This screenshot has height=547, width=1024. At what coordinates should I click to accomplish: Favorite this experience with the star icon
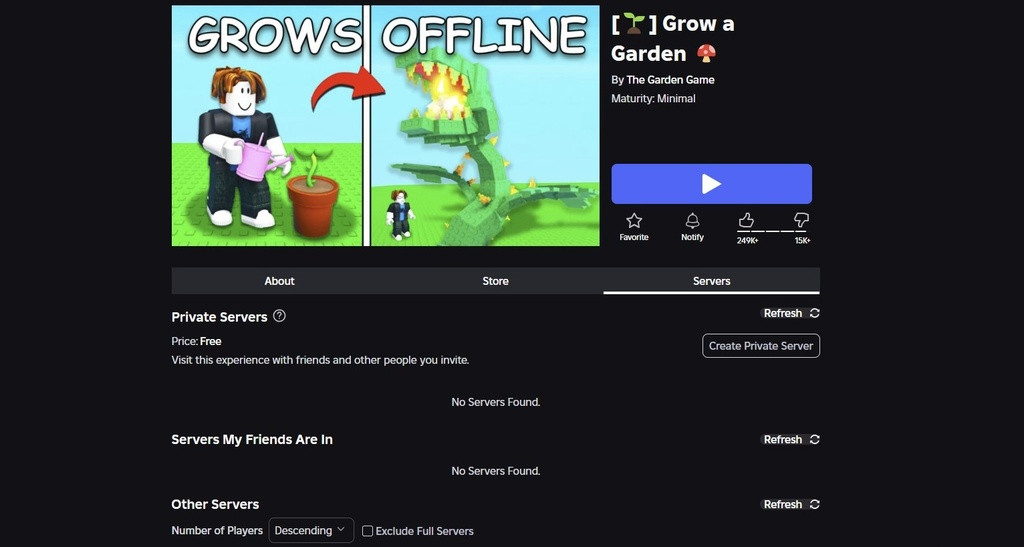[633, 221]
